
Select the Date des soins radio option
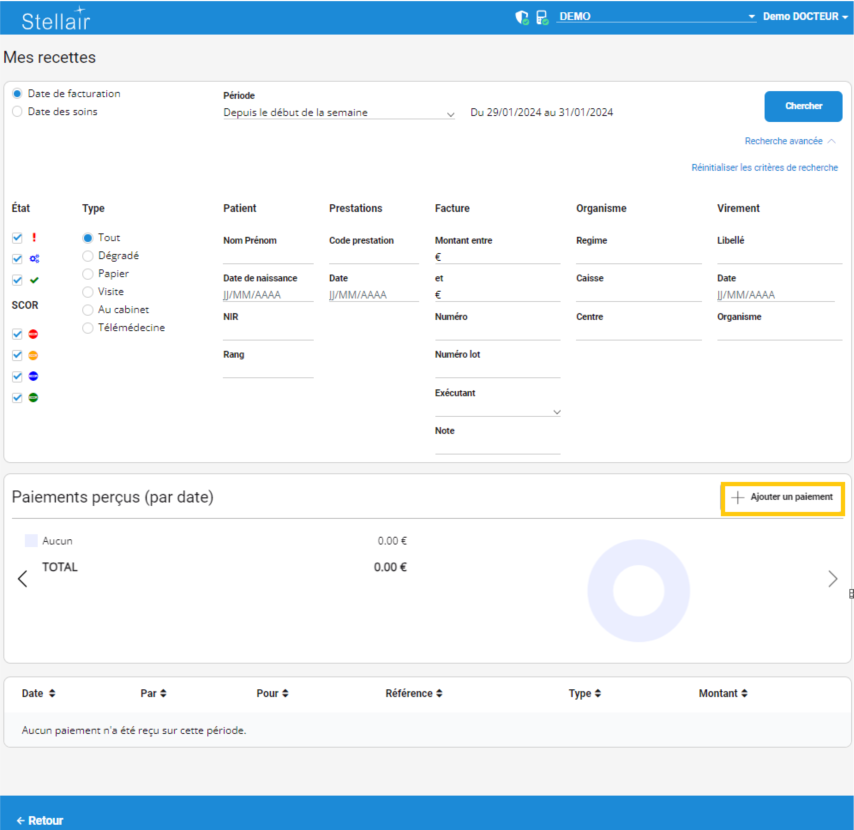[17, 112]
